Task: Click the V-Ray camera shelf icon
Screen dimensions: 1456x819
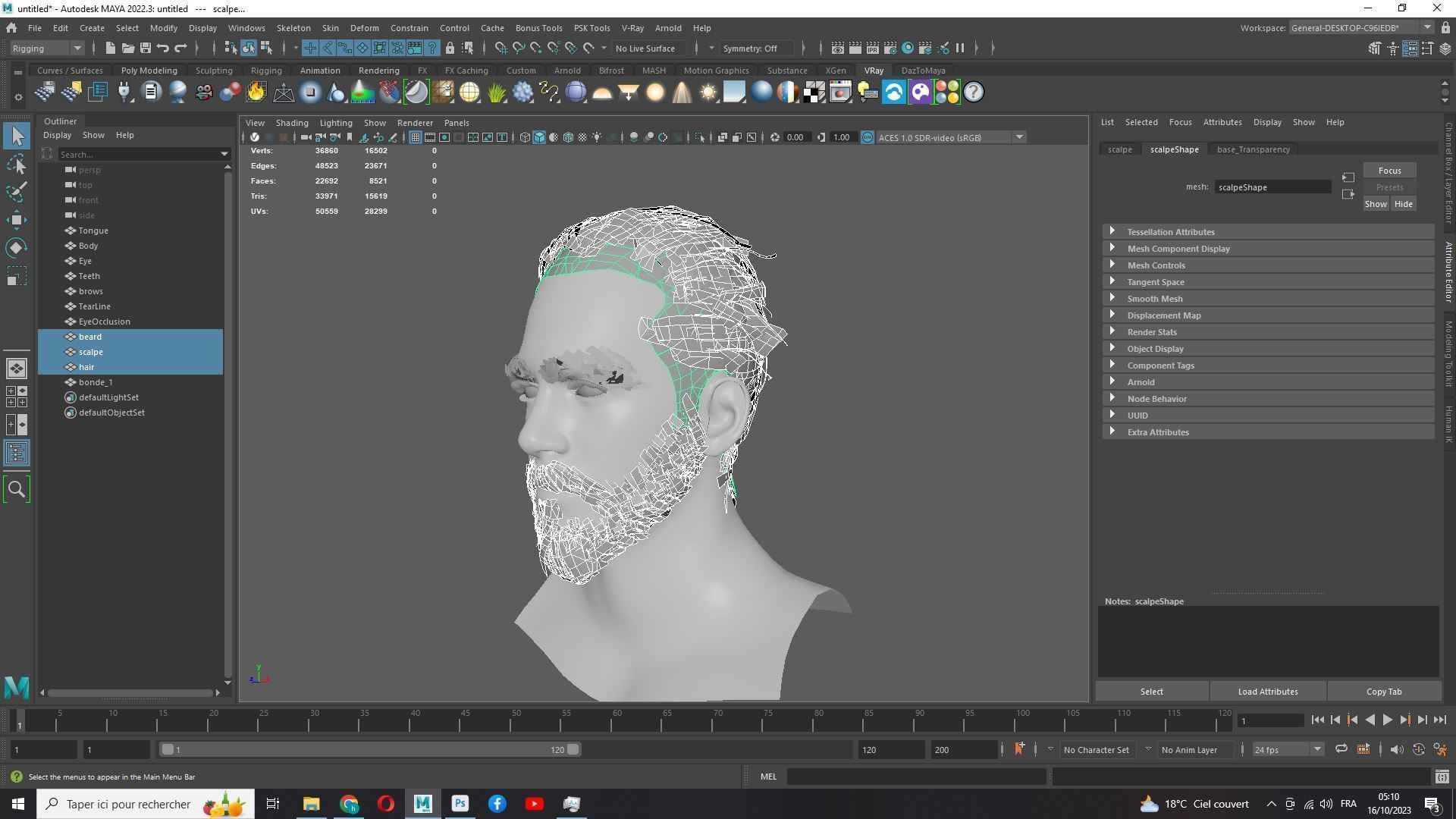Action: [x=204, y=93]
